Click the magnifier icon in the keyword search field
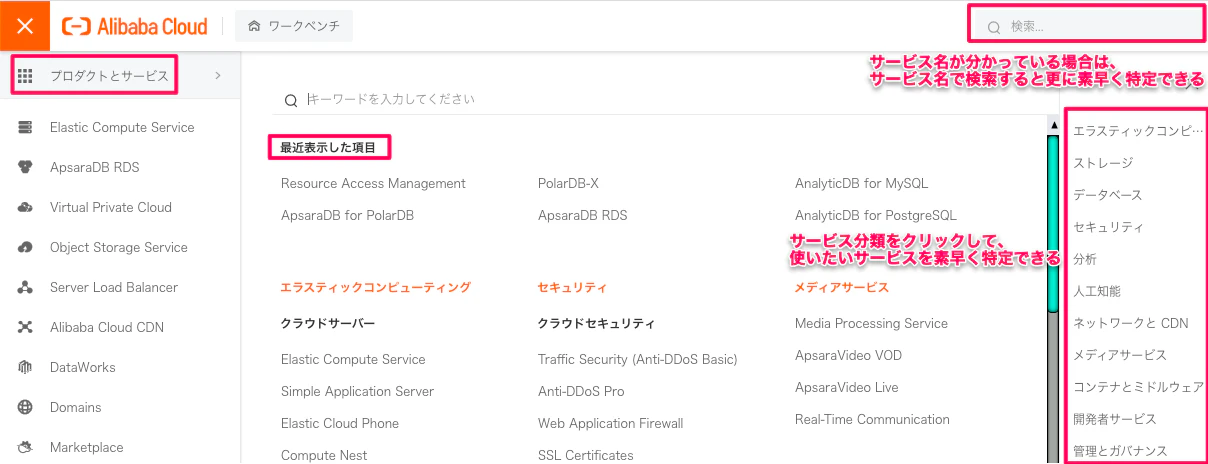This screenshot has width=1208, height=464. click(291, 100)
